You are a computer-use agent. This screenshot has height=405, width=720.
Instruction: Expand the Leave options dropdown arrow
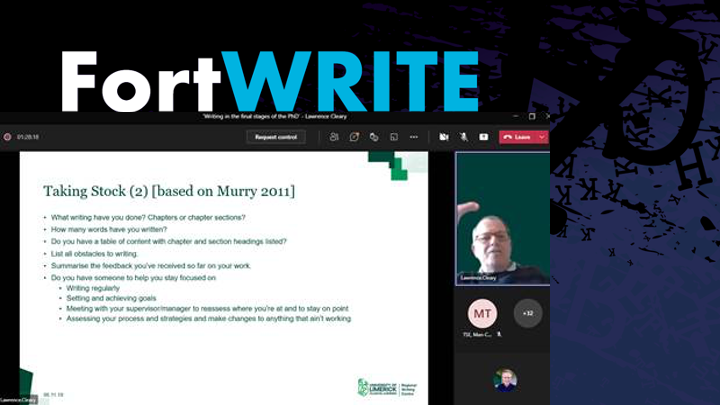click(542, 137)
